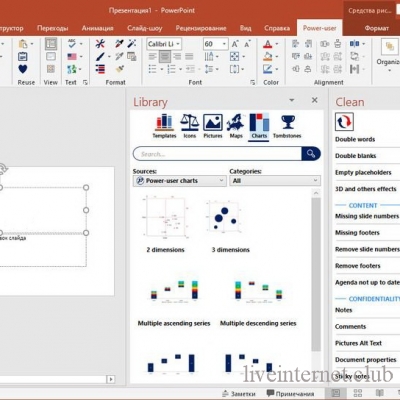The height and width of the screenshot is (400, 400).
Task: Toggle align text right
Action: pos(177,56)
